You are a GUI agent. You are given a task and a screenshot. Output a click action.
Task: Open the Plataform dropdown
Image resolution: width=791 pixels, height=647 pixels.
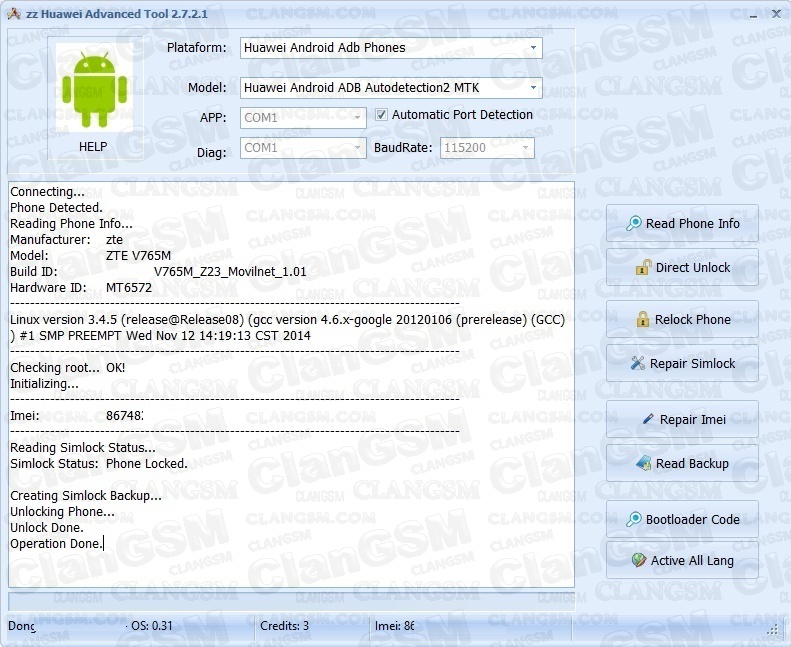533,48
